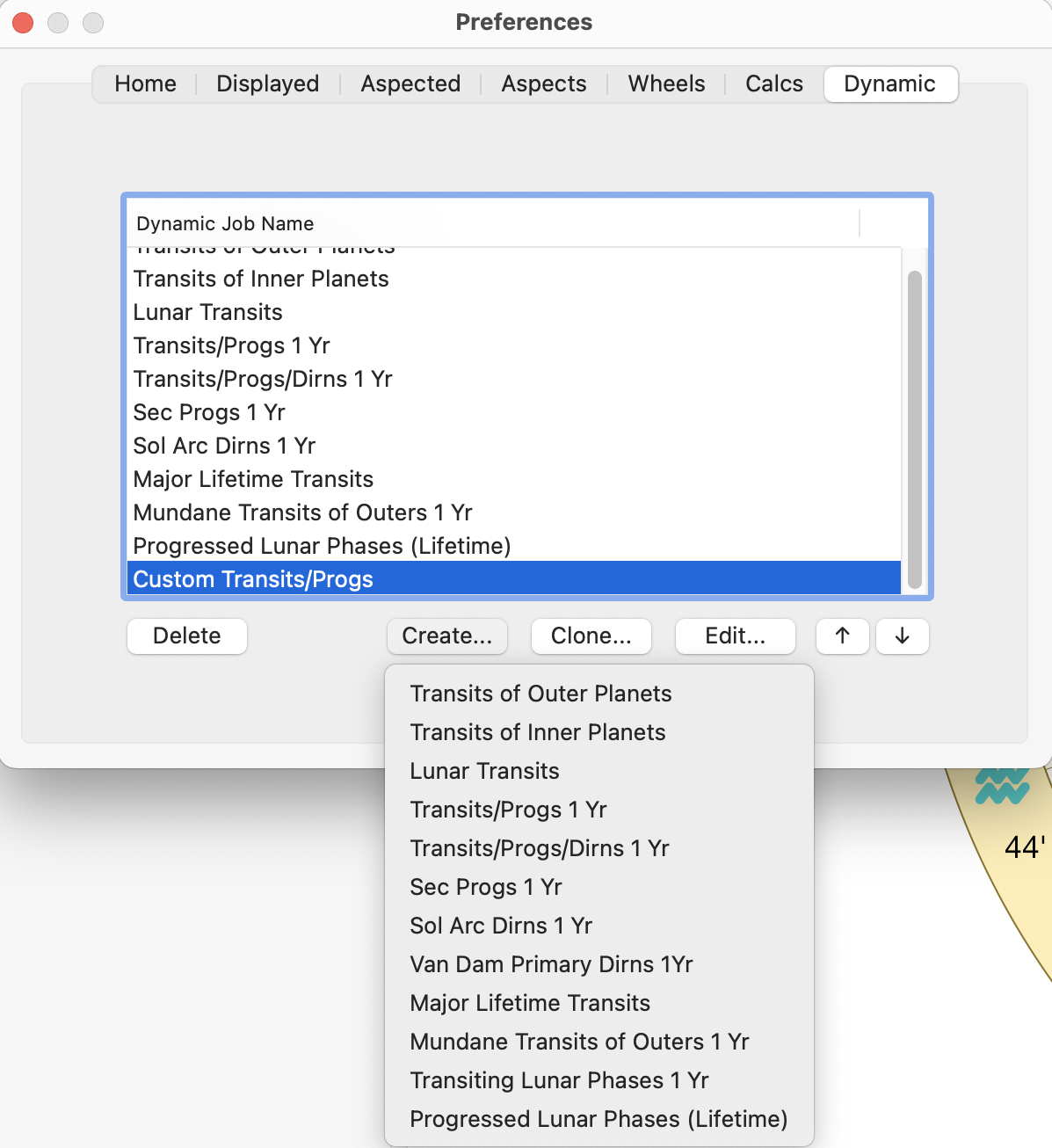This screenshot has height=1148, width=1052.
Task: Switch to the Wheels tab
Action: [x=666, y=84]
